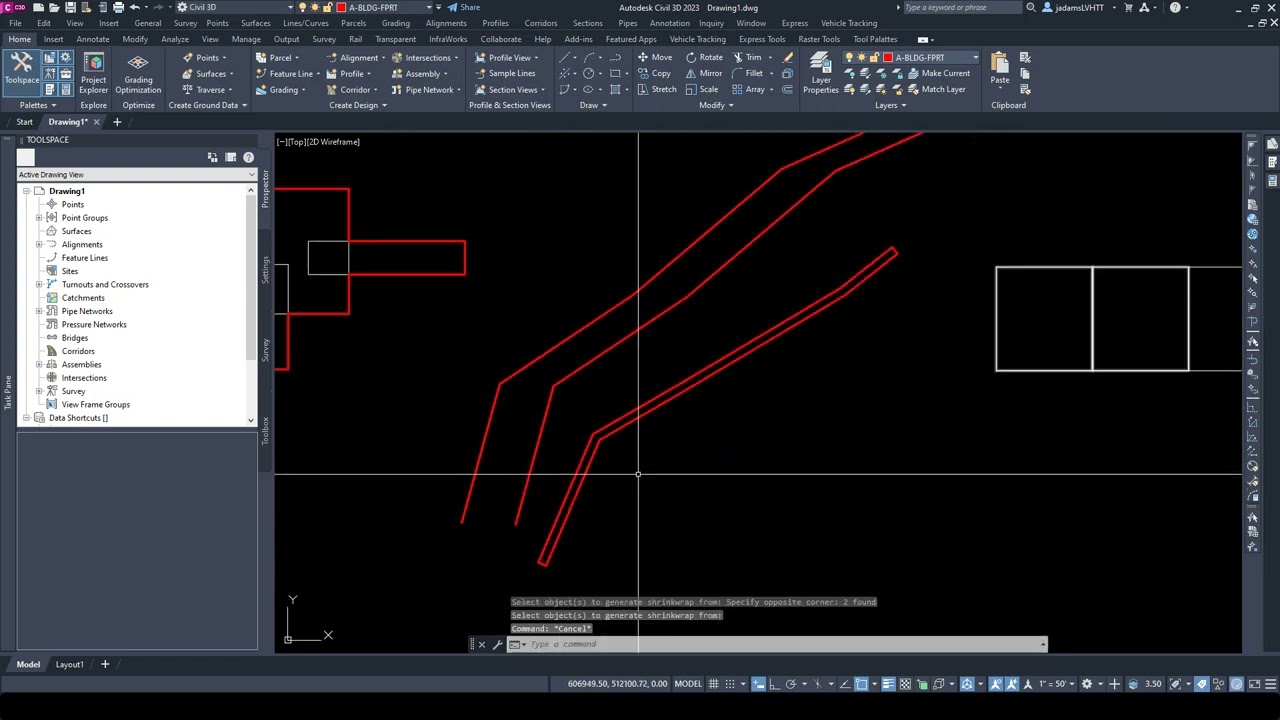This screenshot has width=1280, height=720.
Task: Open the Settings side tab
Action: [266, 270]
